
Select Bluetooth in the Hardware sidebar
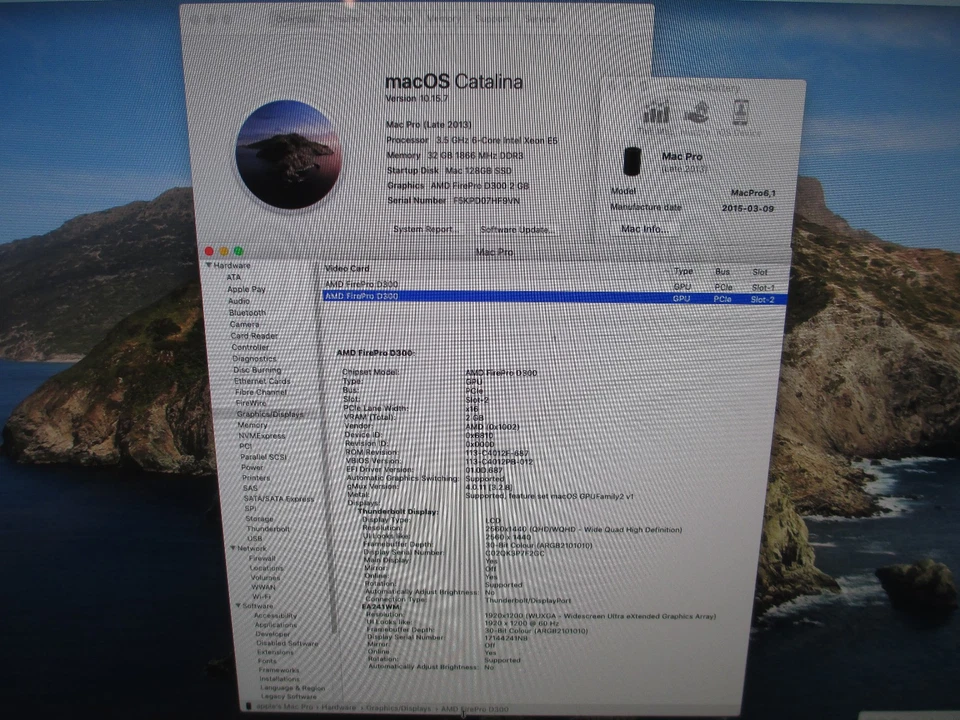pos(245,313)
